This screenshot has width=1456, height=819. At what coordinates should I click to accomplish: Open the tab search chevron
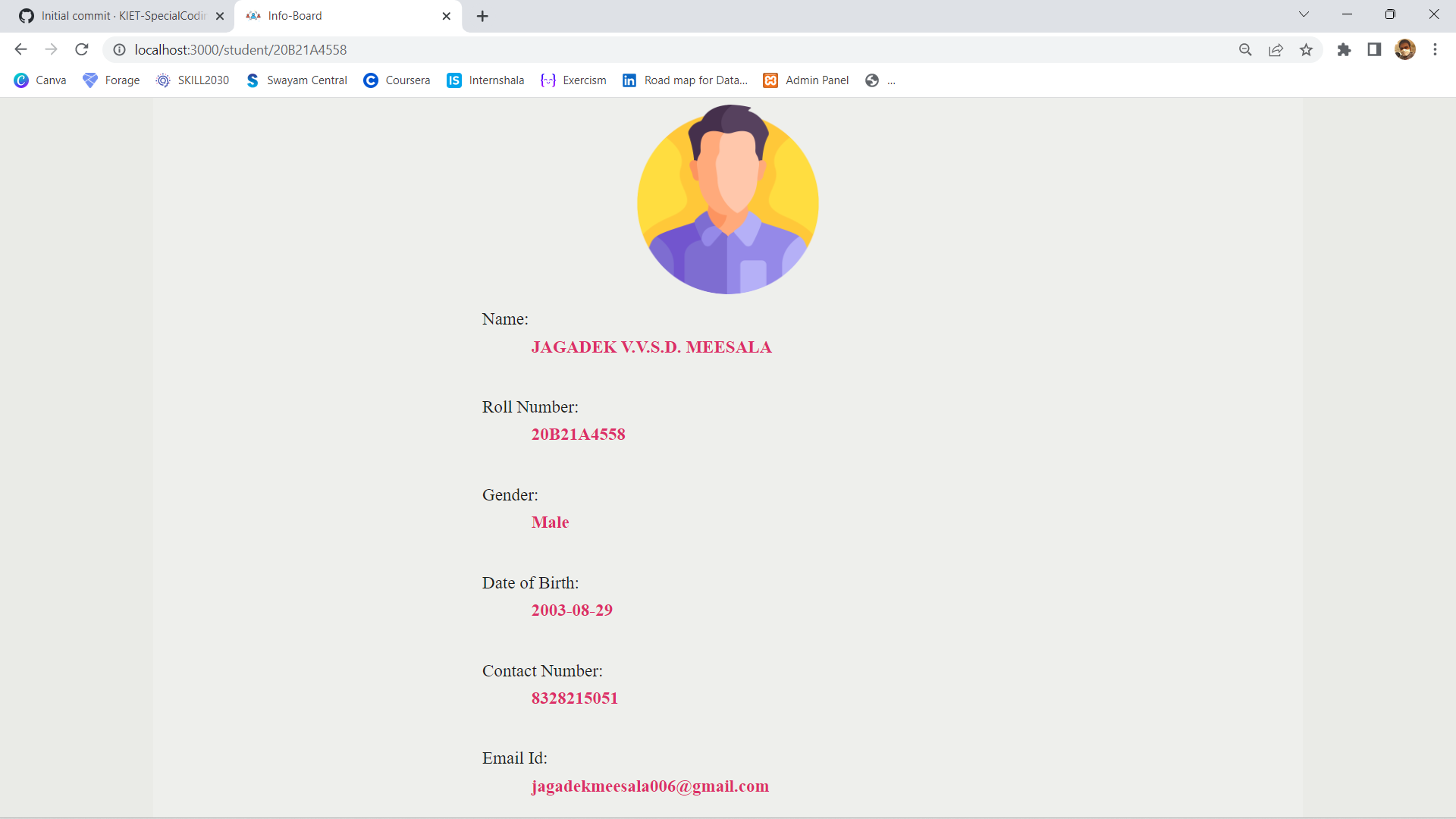[1304, 14]
